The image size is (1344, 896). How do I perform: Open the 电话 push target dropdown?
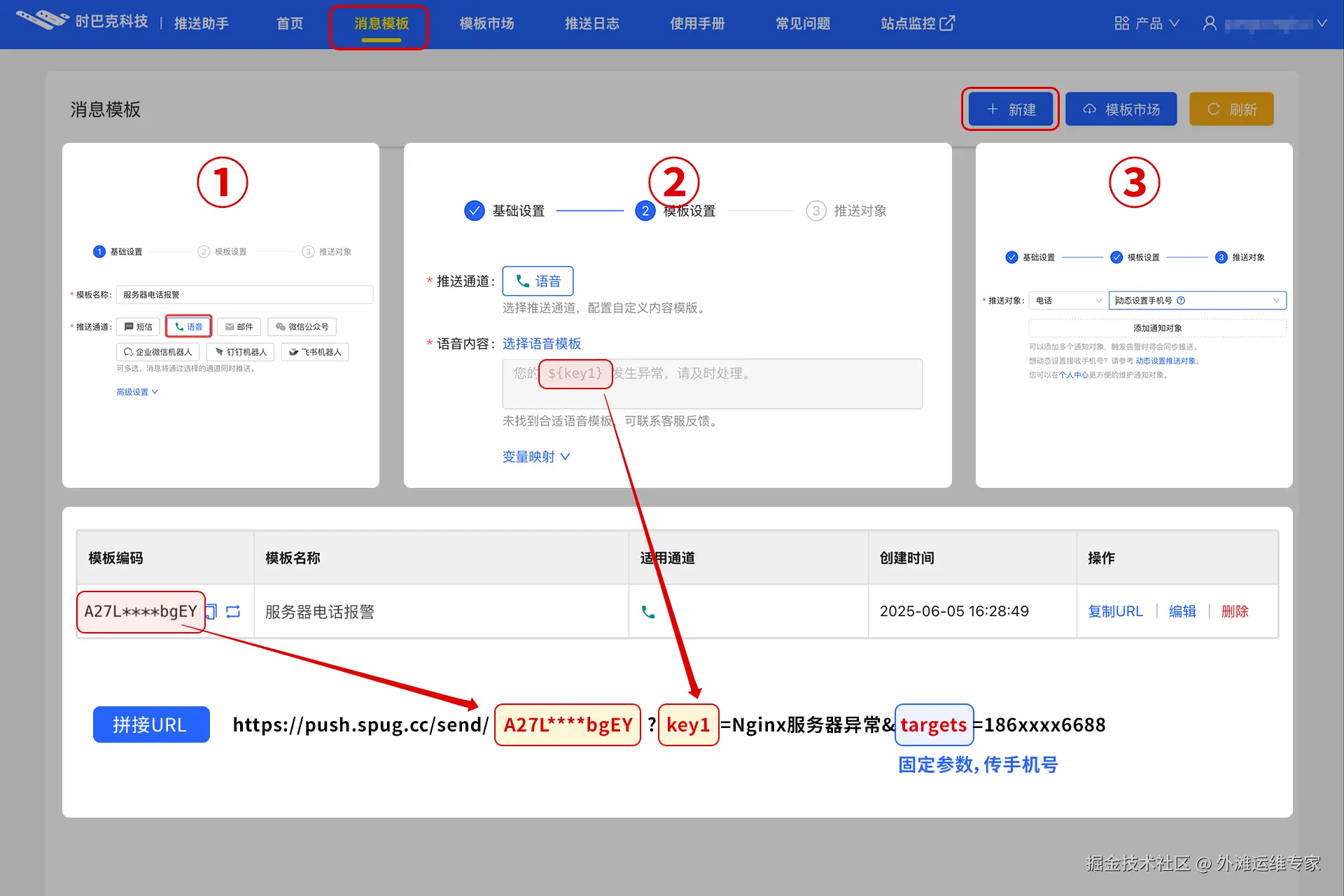pyautogui.click(x=1066, y=300)
